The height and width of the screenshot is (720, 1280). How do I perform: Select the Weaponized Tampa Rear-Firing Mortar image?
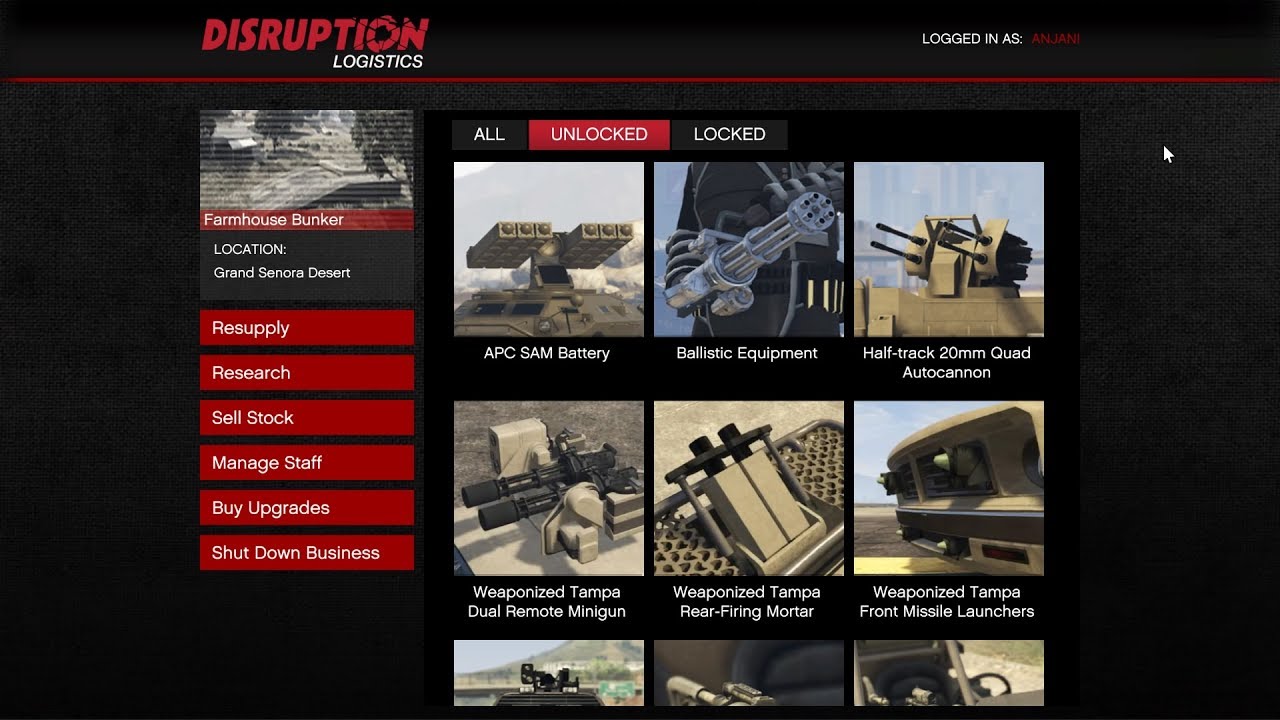[x=749, y=488]
